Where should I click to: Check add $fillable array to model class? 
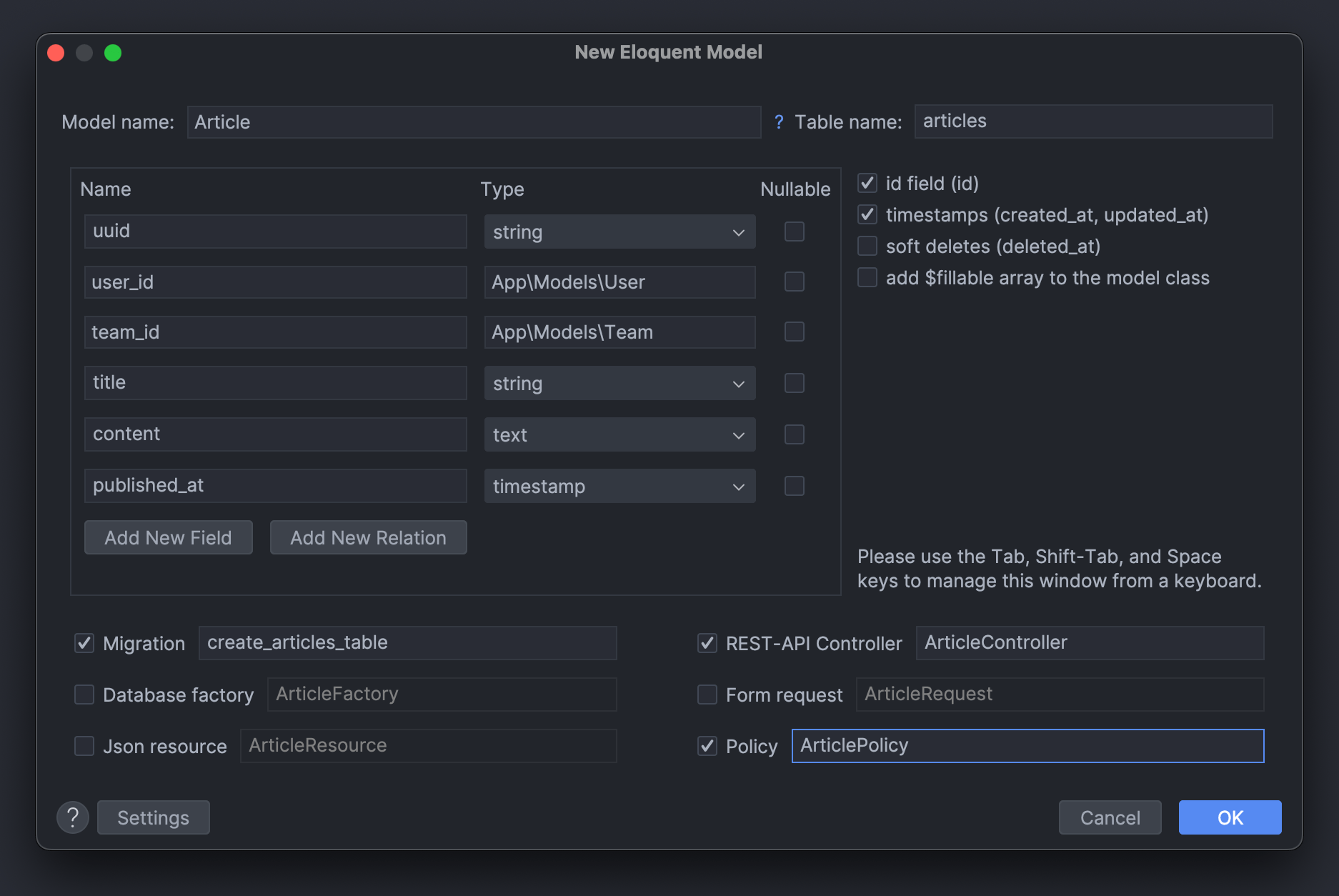[867, 277]
